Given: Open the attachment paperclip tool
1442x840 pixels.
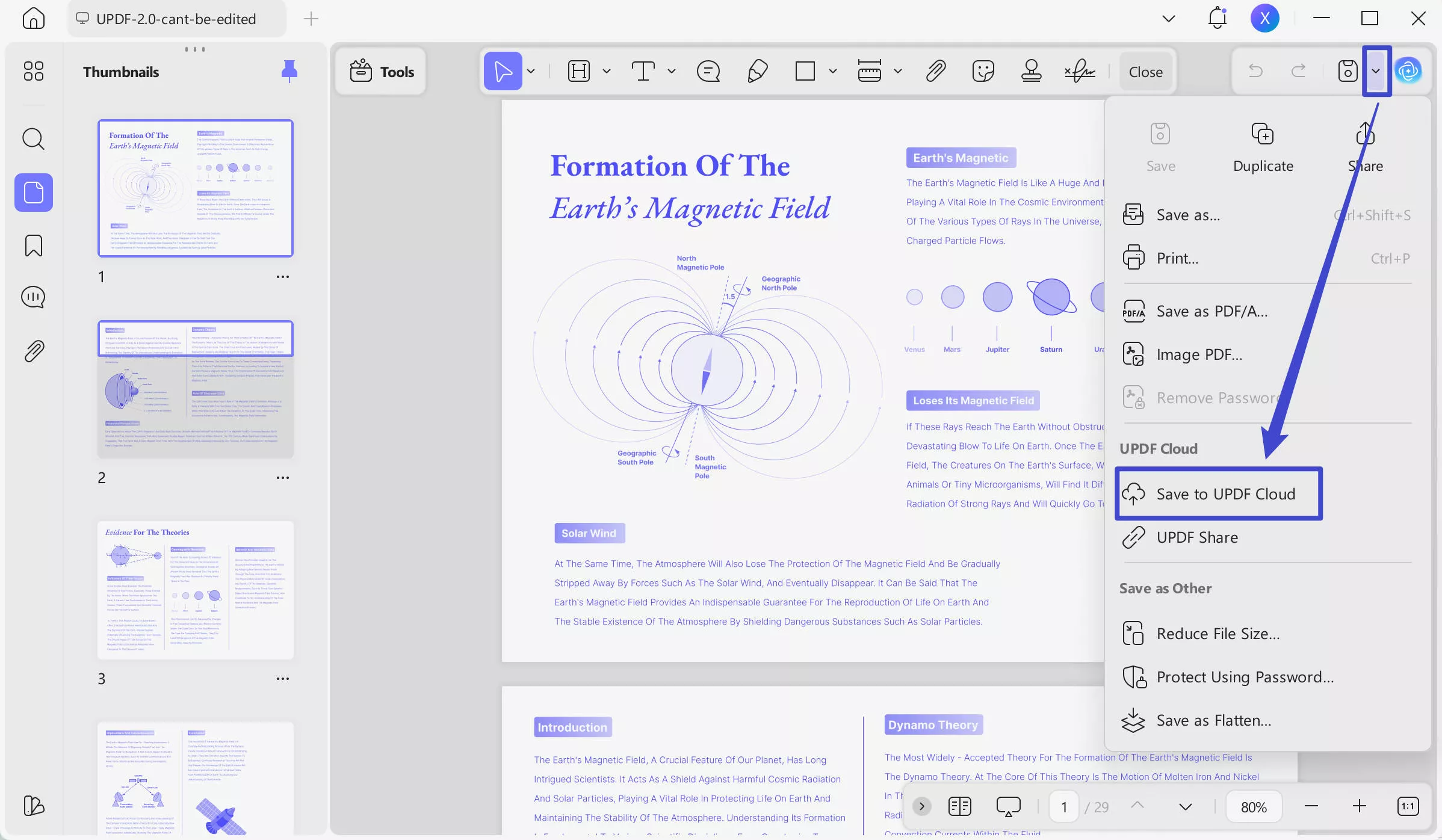Looking at the screenshot, I should pyautogui.click(x=935, y=72).
